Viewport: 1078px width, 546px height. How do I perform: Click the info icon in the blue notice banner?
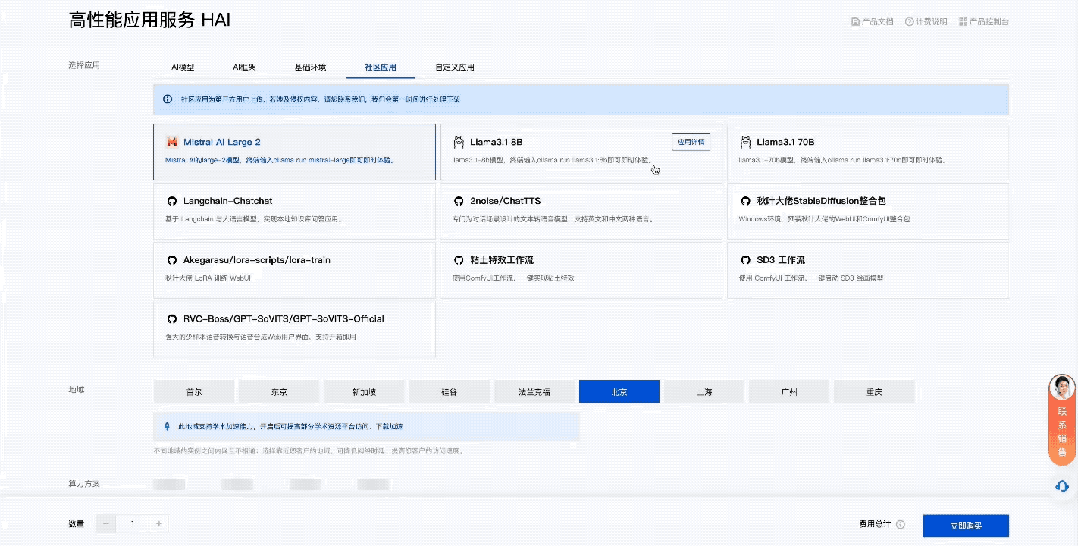tap(167, 99)
